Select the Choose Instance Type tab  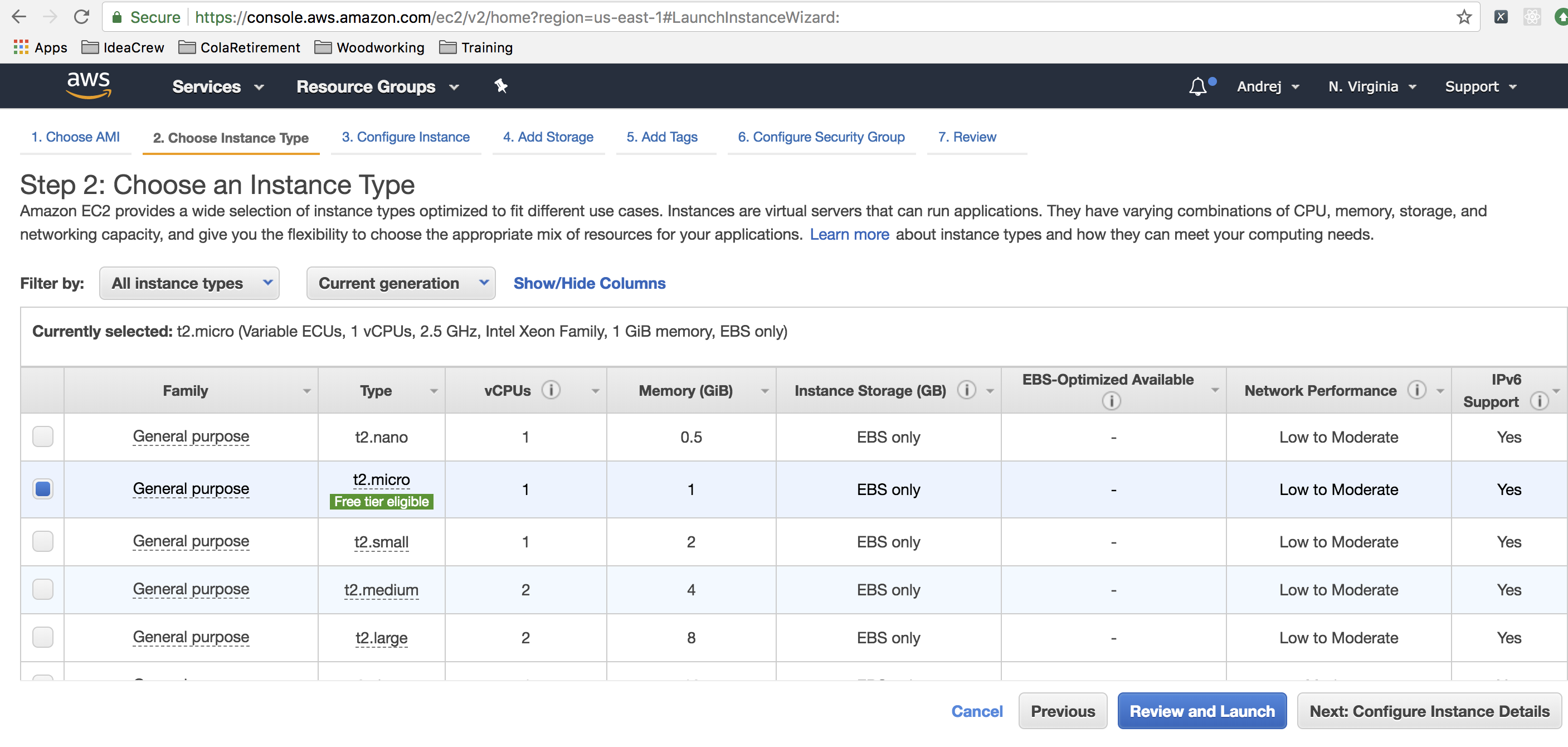tap(231, 138)
